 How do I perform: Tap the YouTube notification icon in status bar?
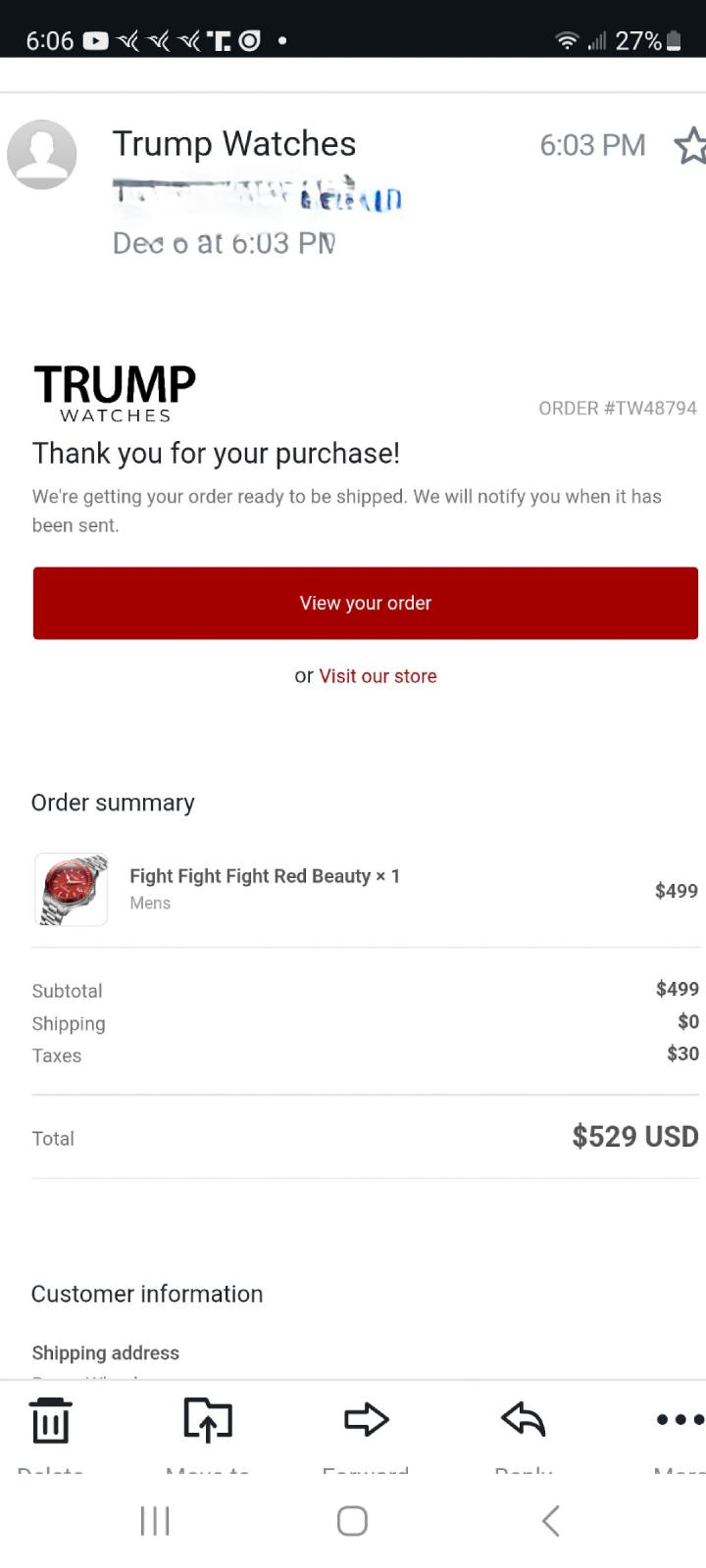tap(95, 41)
